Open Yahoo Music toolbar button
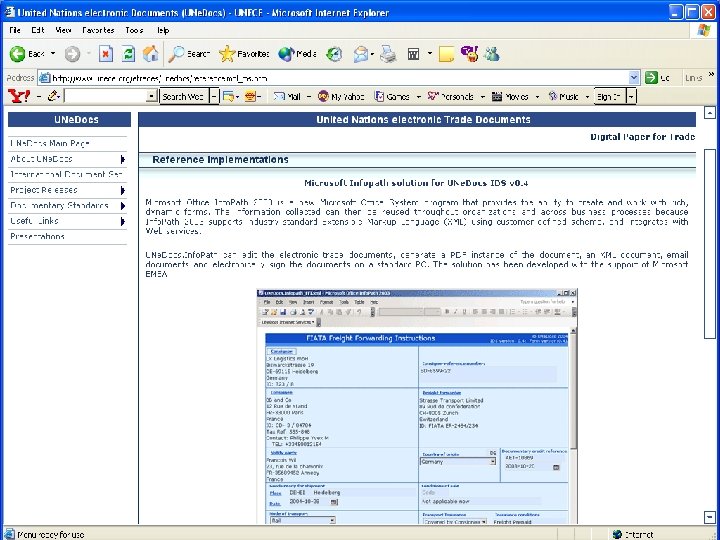The width and height of the screenshot is (720, 540). coord(564,96)
